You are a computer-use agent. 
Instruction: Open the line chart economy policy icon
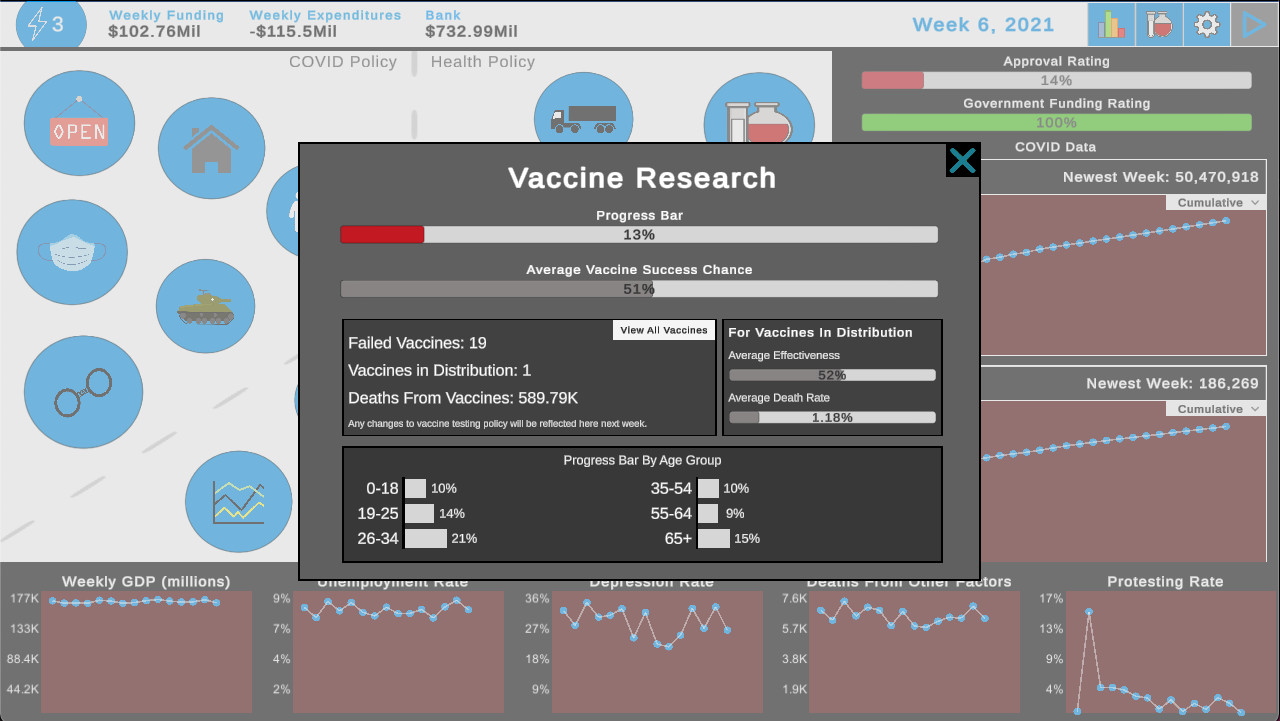tap(238, 501)
